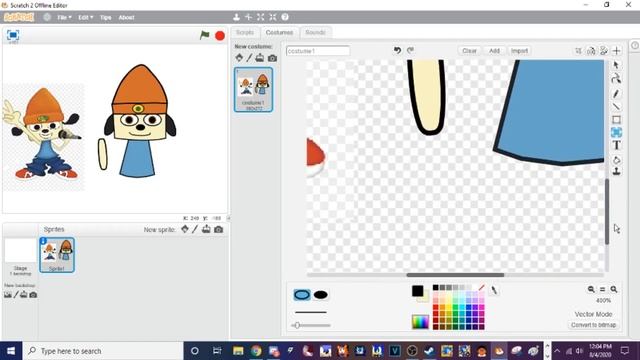640x360 pixels.
Task: Pick the Pencil tool
Action: 616,94
